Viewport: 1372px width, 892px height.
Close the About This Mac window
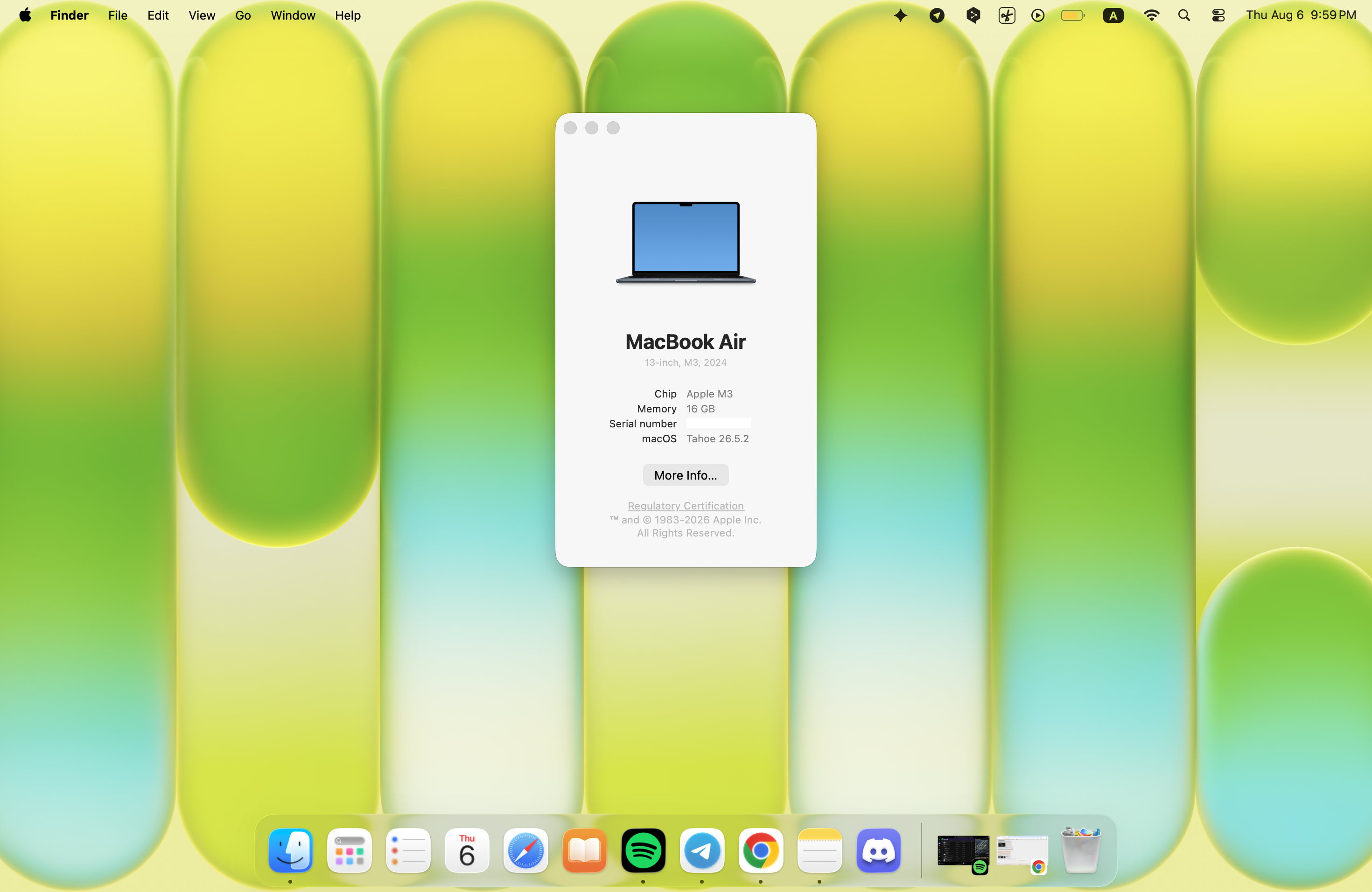click(x=570, y=128)
